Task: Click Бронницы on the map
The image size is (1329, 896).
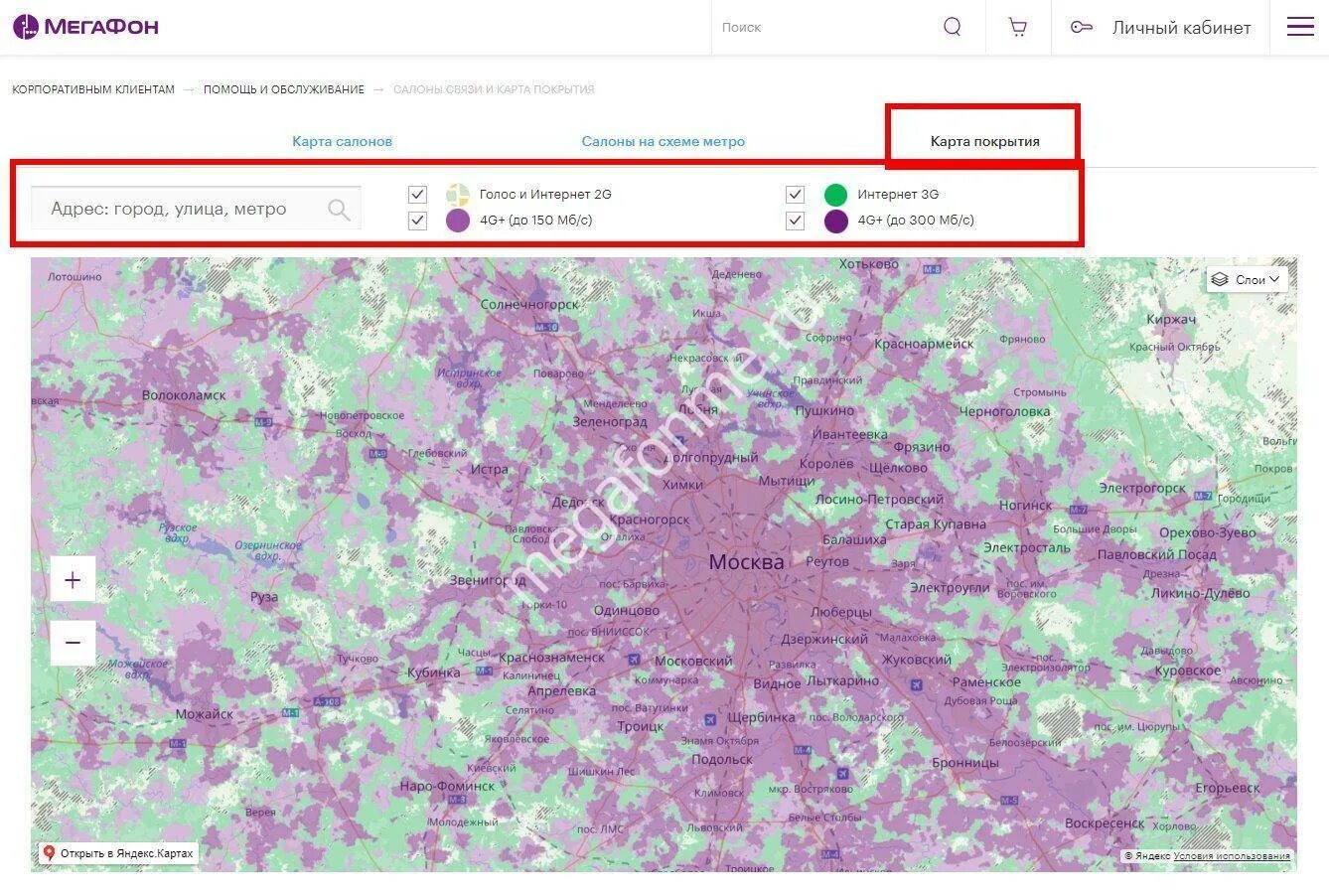Action: [x=965, y=763]
